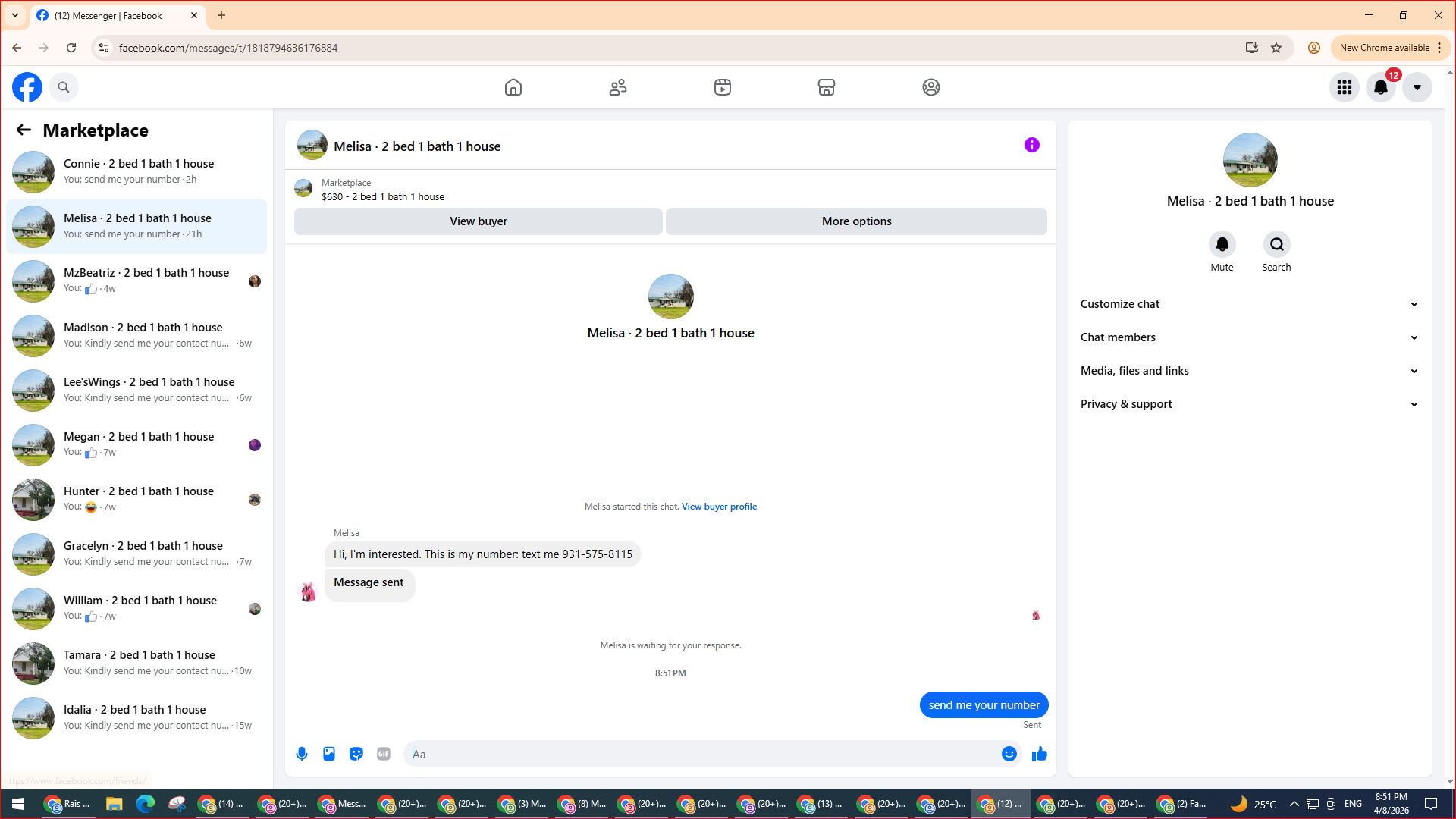Click the View buyer button
Screen dimensions: 1456x819
(x=478, y=221)
